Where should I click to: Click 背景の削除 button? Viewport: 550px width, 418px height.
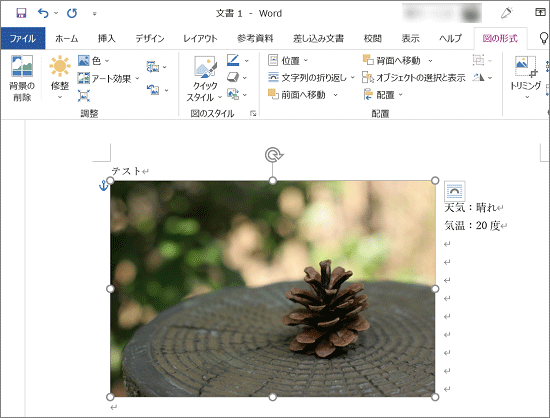click(22, 78)
